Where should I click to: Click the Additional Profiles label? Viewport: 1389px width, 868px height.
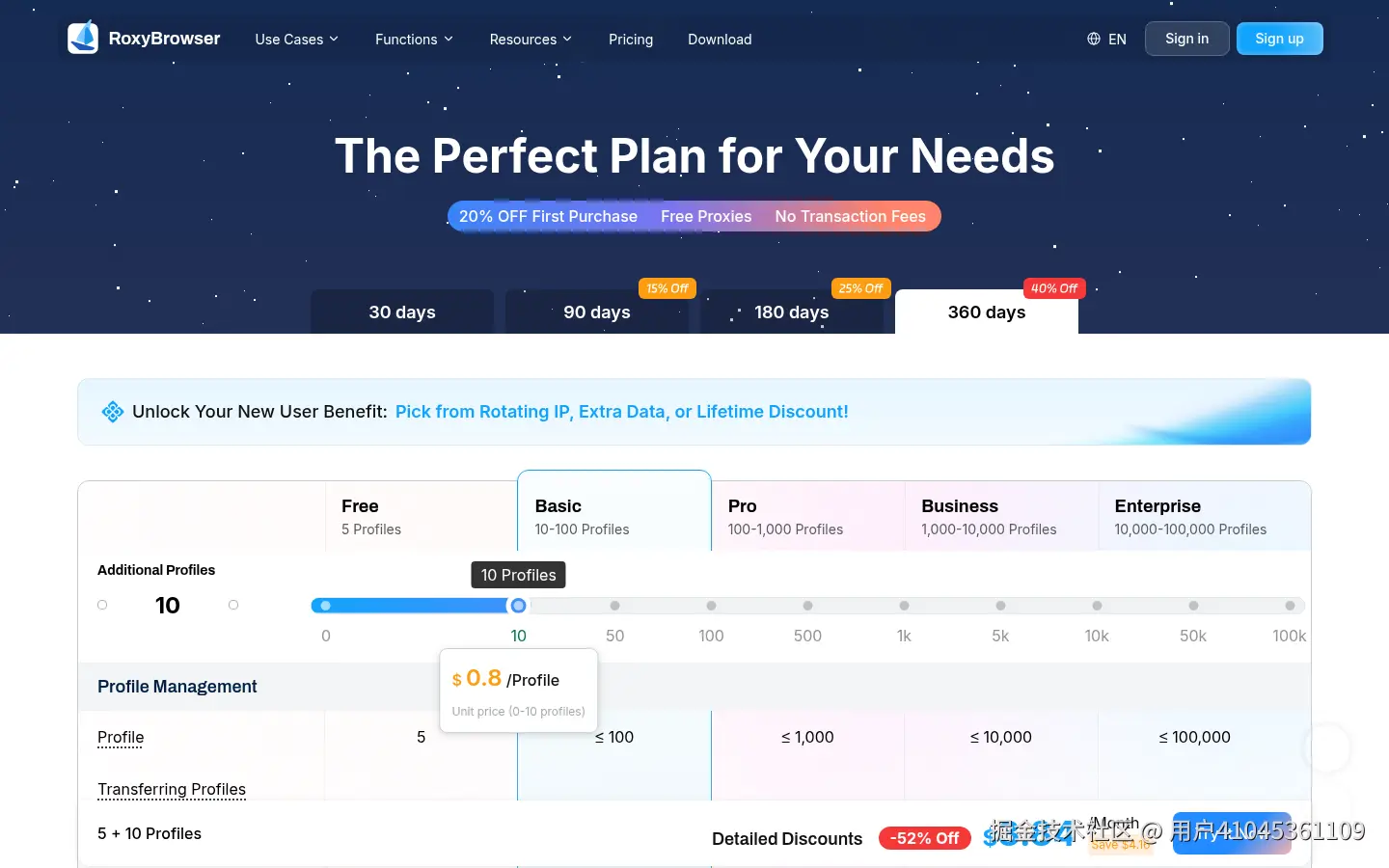click(156, 570)
